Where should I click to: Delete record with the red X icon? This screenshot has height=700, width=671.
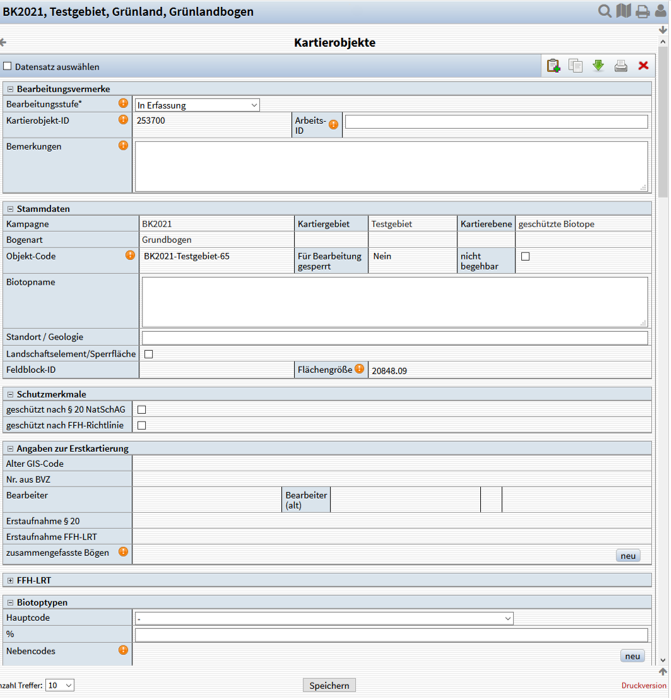(x=643, y=66)
